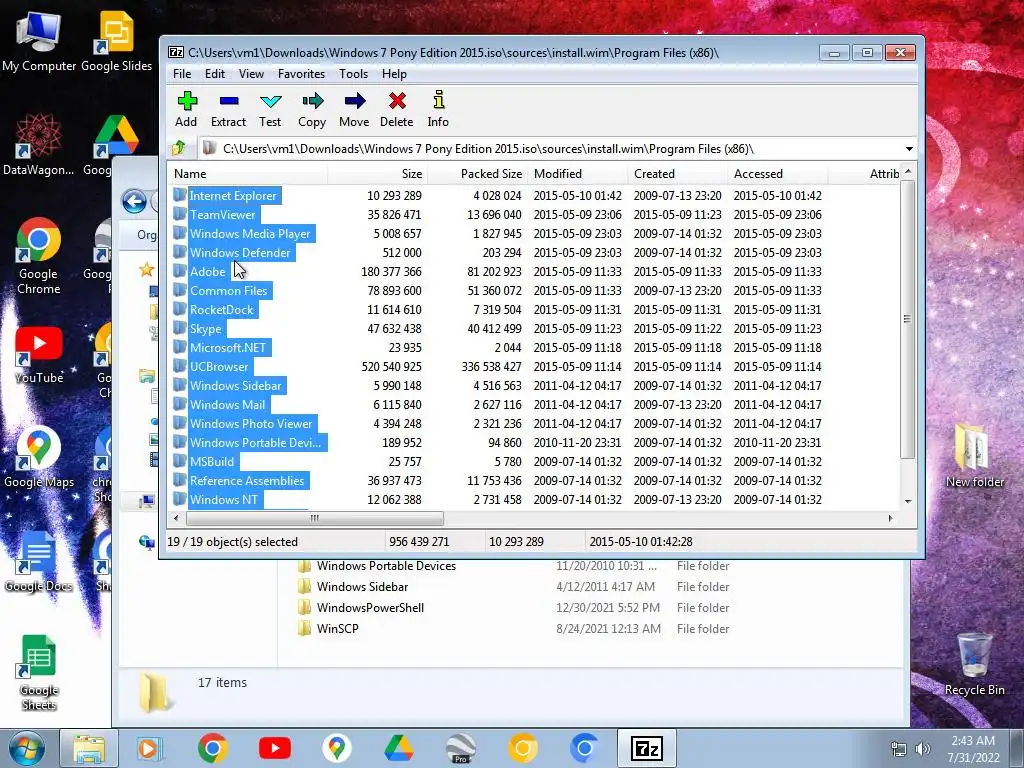
Task: Select the Google Maps desktop shortcut
Action: click(x=39, y=457)
